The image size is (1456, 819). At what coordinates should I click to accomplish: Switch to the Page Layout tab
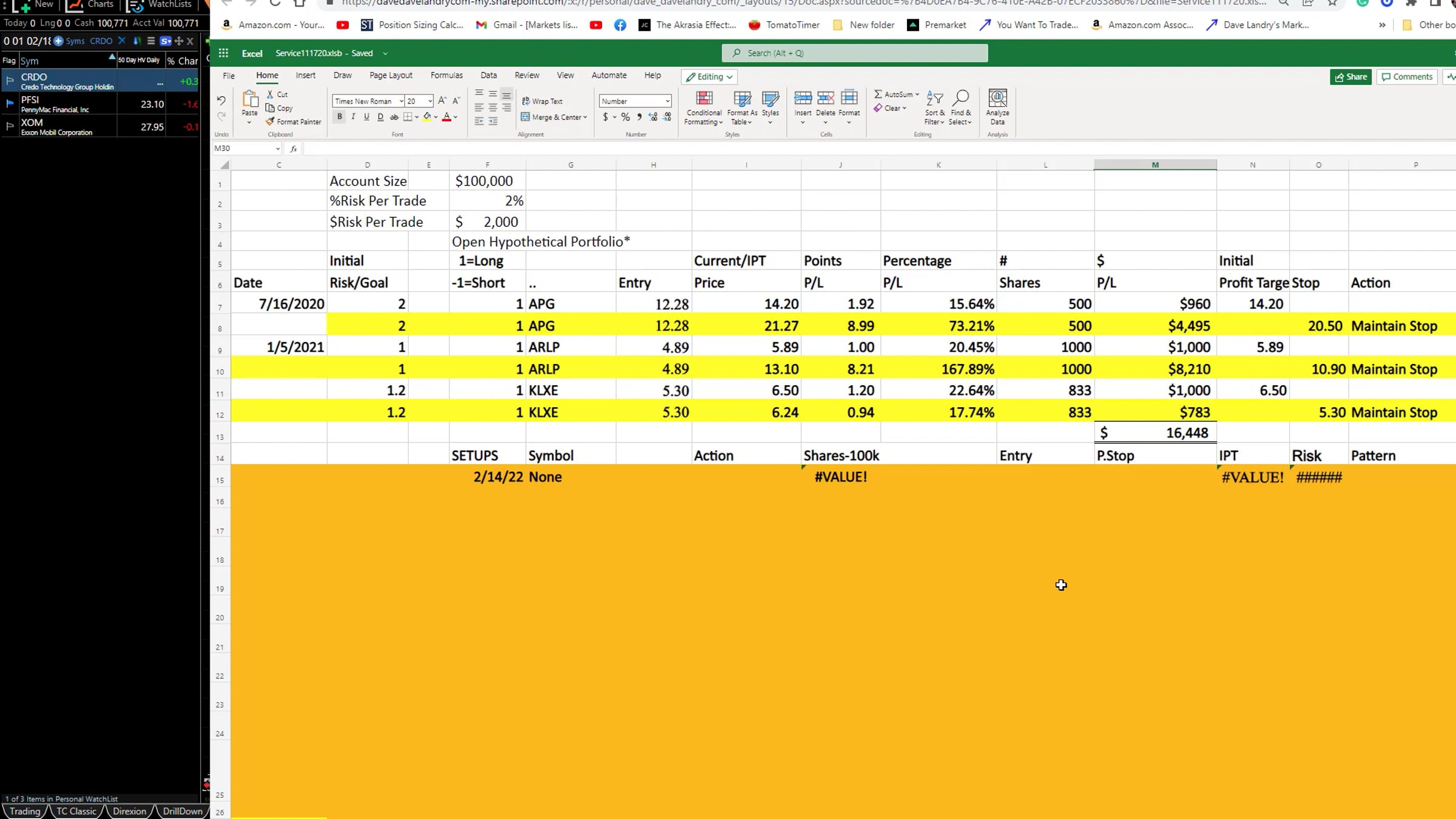(x=391, y=75)
